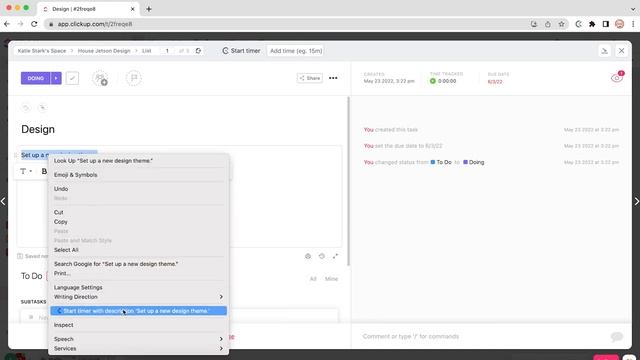The image size is (640, 360).
Task: Click the created date May 23 value
Action: click(x=389, y=81)
